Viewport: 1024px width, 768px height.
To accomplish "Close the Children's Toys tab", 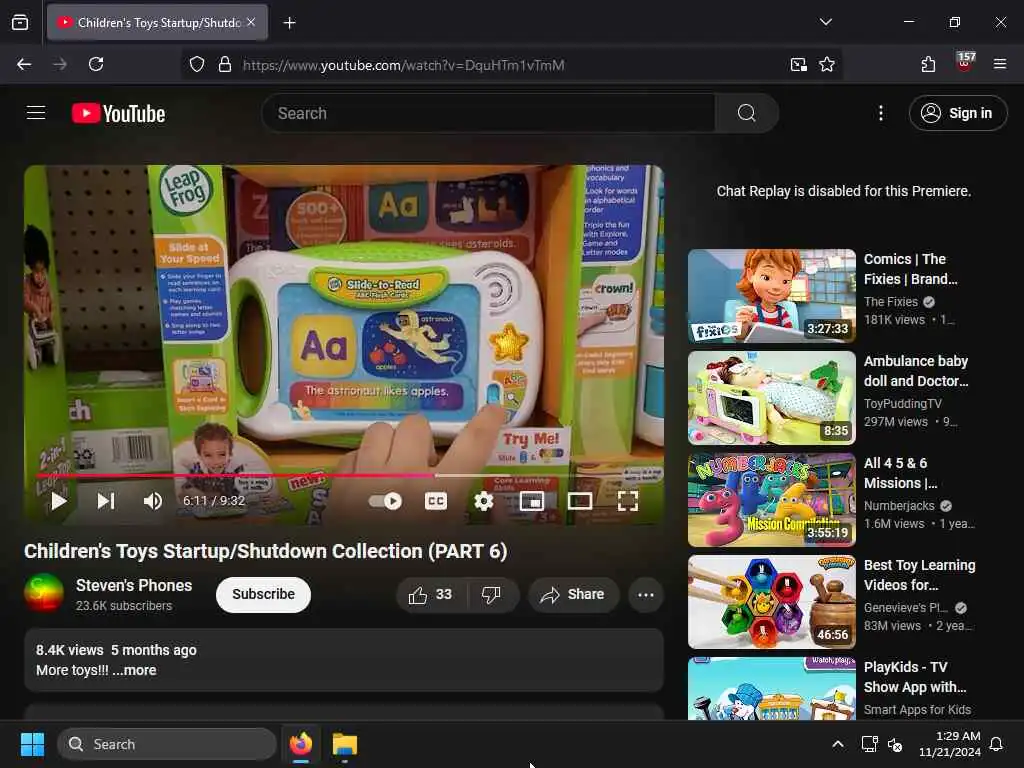I will point(251,22).
